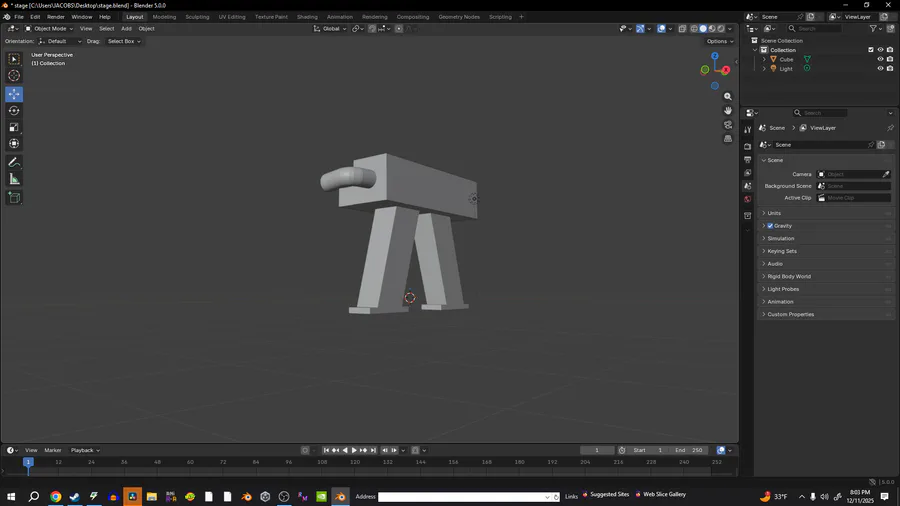The image size is (900, 506).
Task: Open the Object Mode dropdown
Action: pos(49,29)
